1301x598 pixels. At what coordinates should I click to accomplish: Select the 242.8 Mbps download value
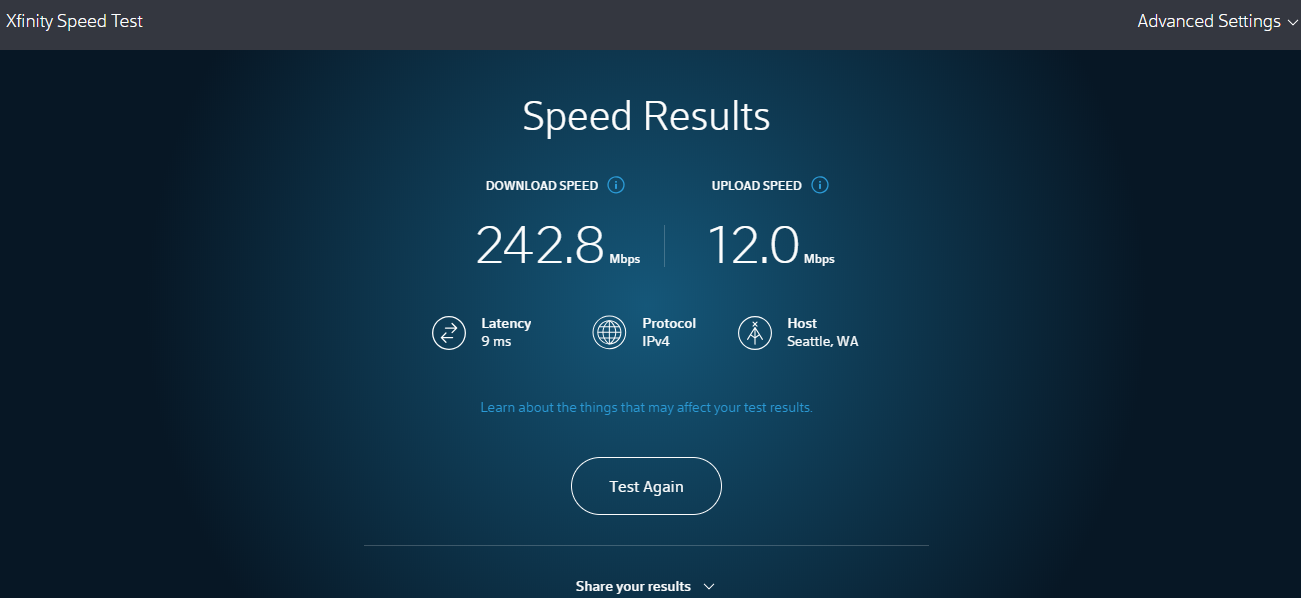pyautogui.click(x=558, y=246)
